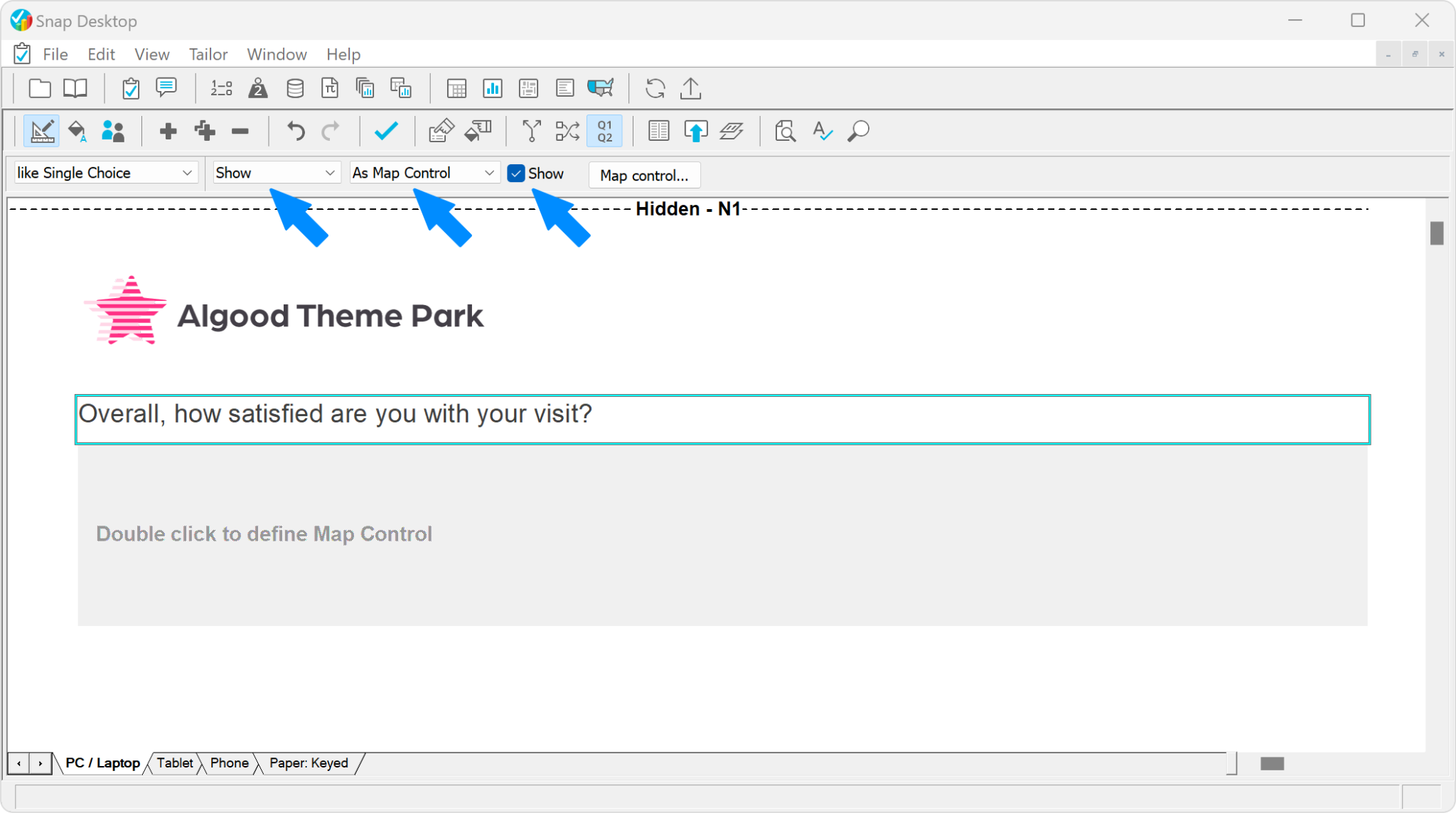The width and height of the screenshot is (1456, 813).
Task: Click the Publish upload icon
Action: pos(690,88)
